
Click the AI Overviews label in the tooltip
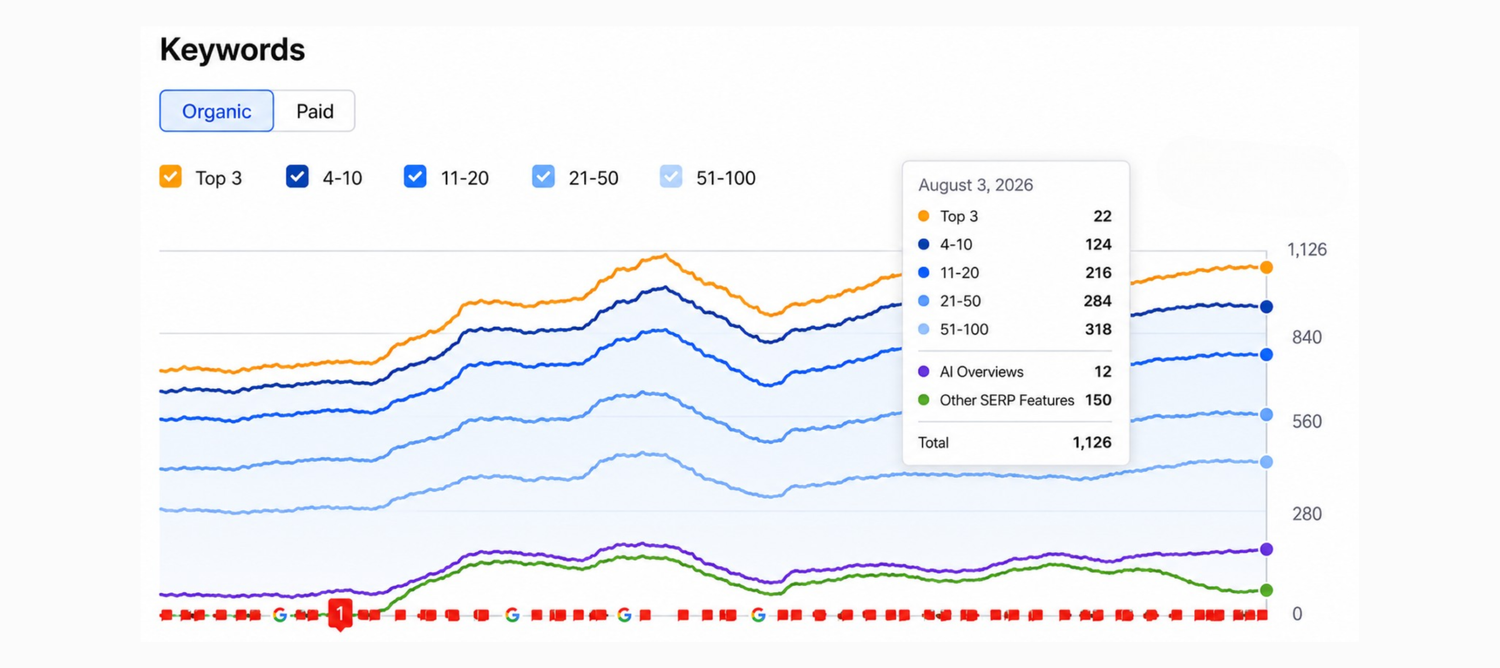click(x=982, y=371)
